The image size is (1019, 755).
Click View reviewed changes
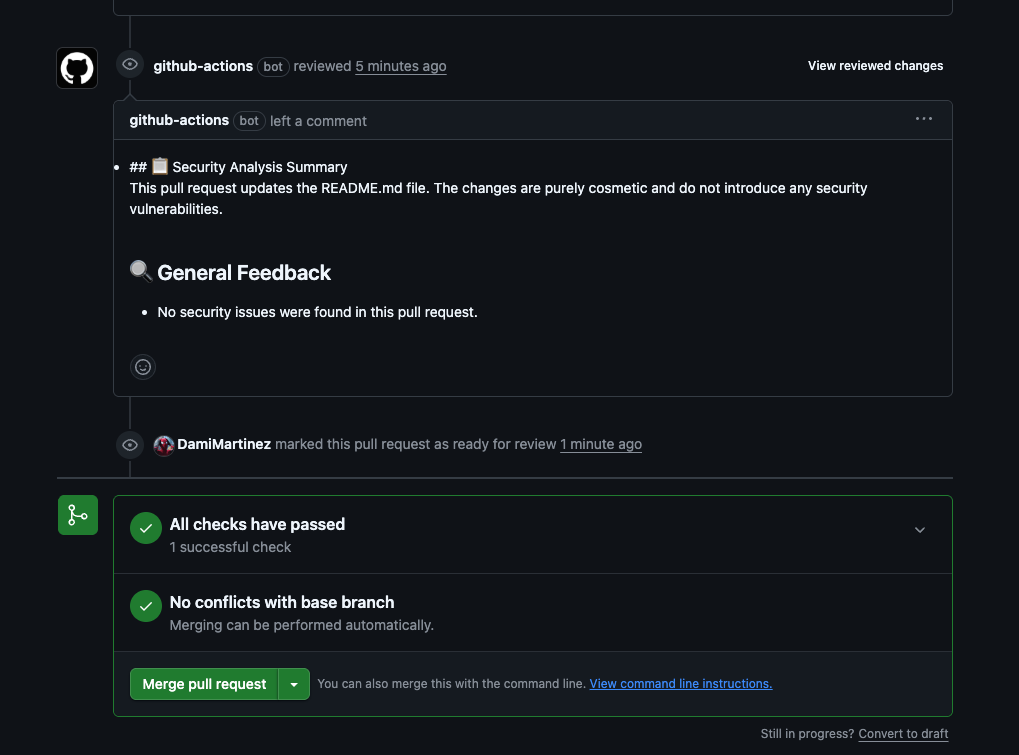(875, 66)
